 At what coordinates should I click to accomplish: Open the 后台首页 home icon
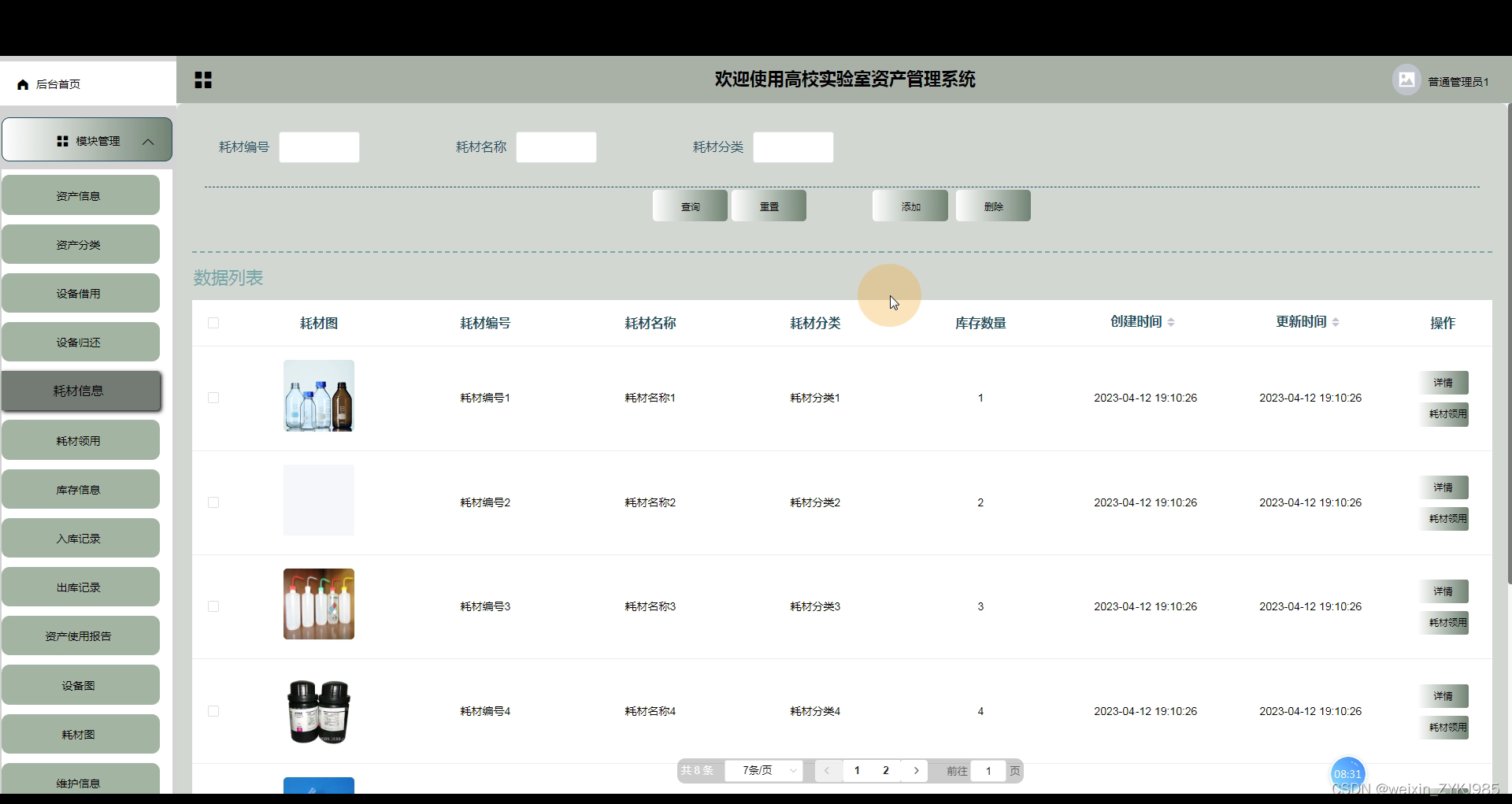pos(23,84)
